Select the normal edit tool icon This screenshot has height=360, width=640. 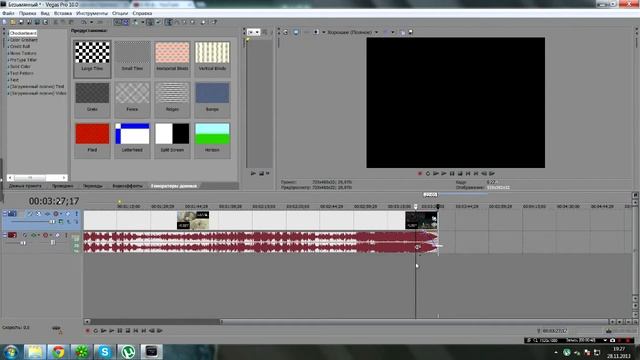[168, 22]
